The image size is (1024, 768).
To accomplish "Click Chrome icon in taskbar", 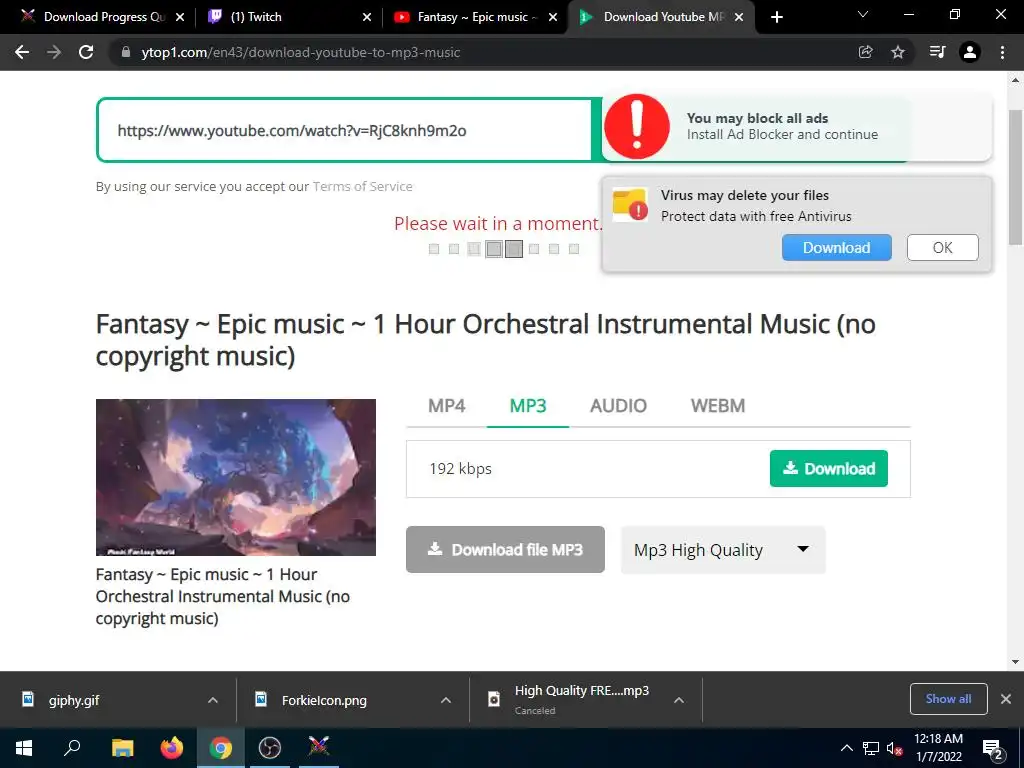I will pos(221,748).
